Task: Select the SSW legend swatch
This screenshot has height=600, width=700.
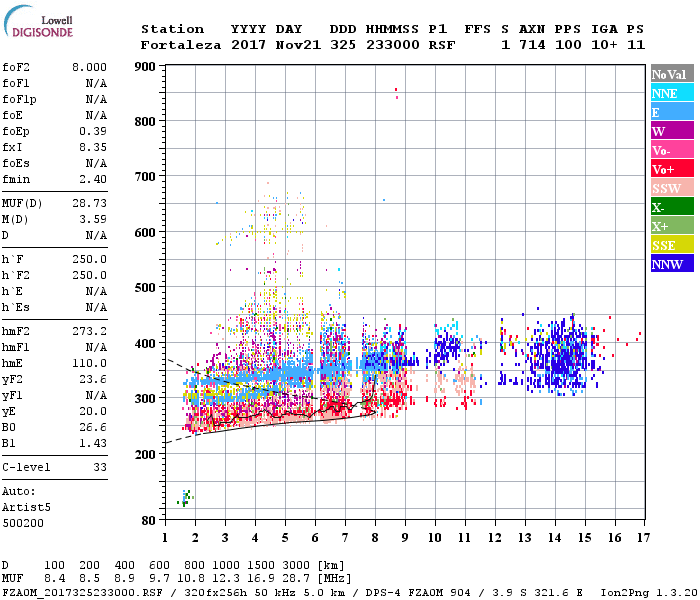Action: [672, 188]
